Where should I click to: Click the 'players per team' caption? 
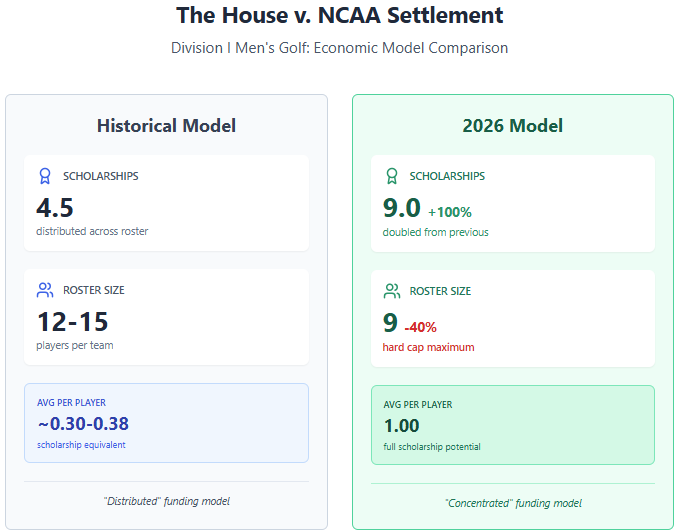click(75, 346)
